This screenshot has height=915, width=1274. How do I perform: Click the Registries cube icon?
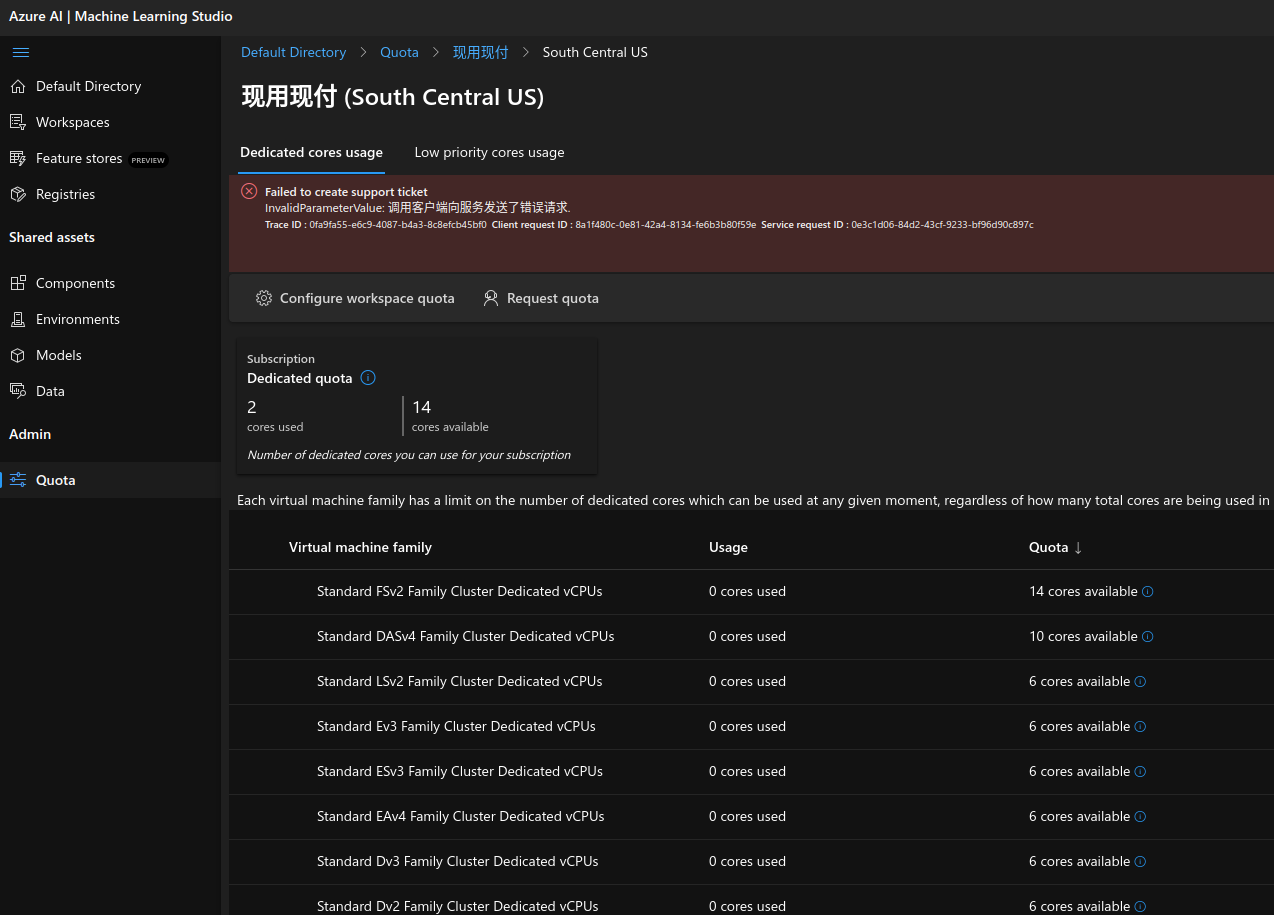[x=18, y=194]
